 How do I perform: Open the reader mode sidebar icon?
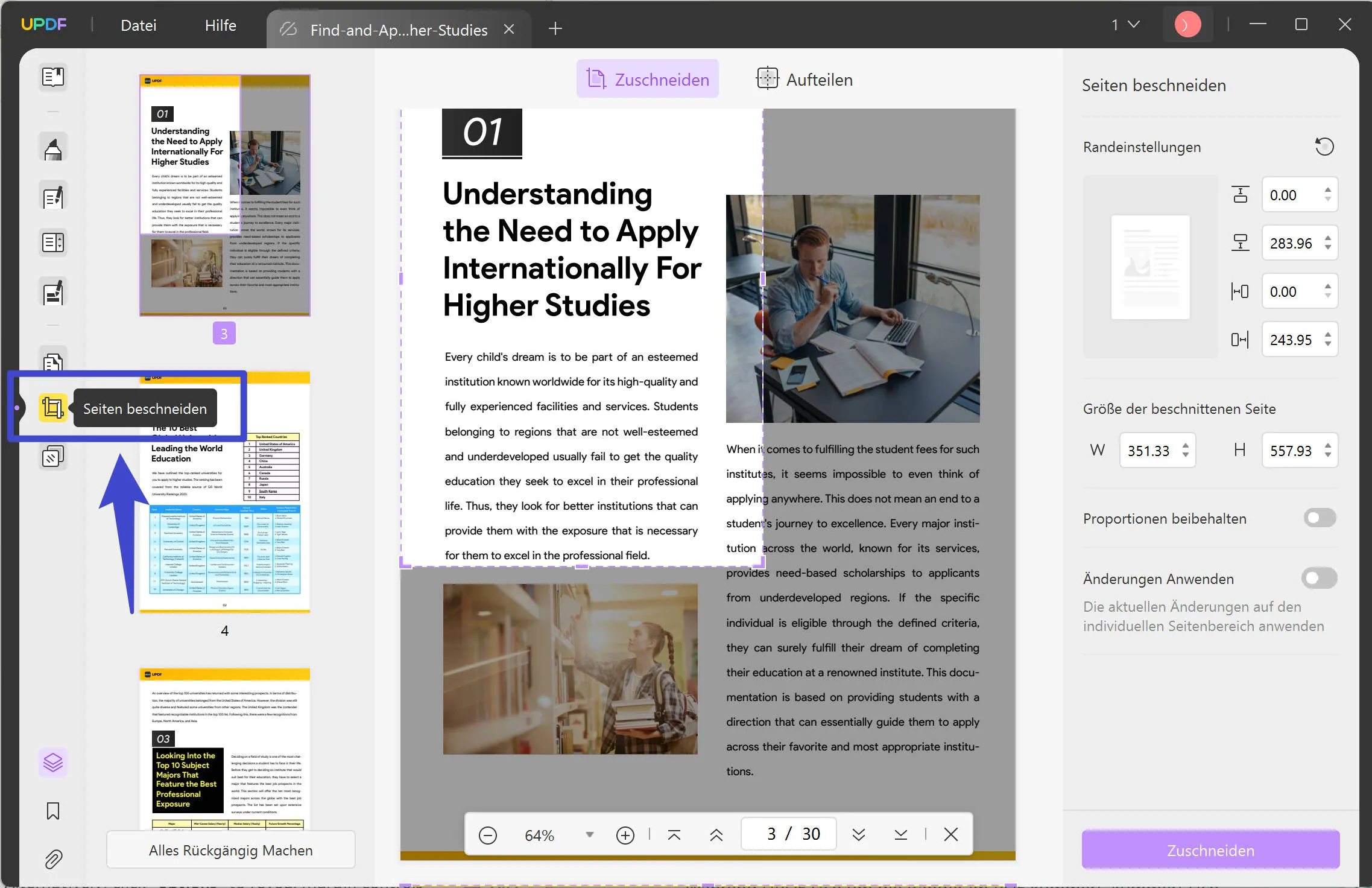[x=53, y=77]
